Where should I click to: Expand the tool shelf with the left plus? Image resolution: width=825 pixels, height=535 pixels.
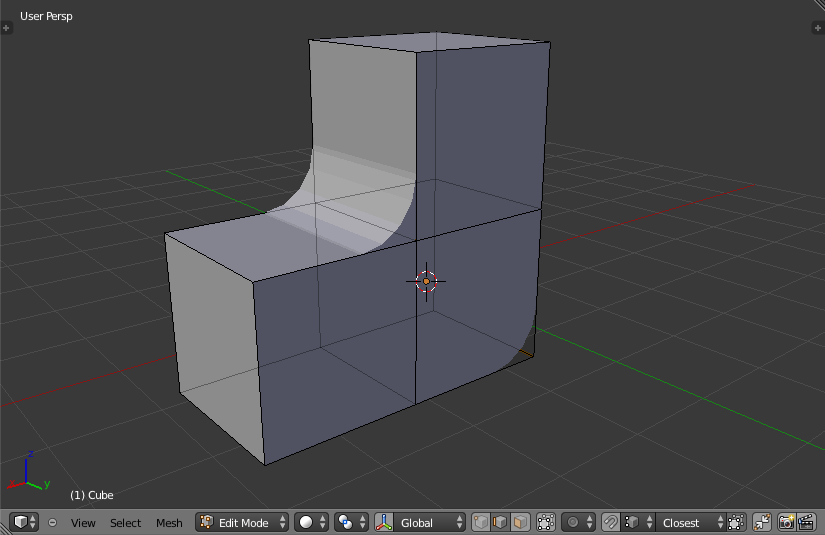tap(6, 28)
